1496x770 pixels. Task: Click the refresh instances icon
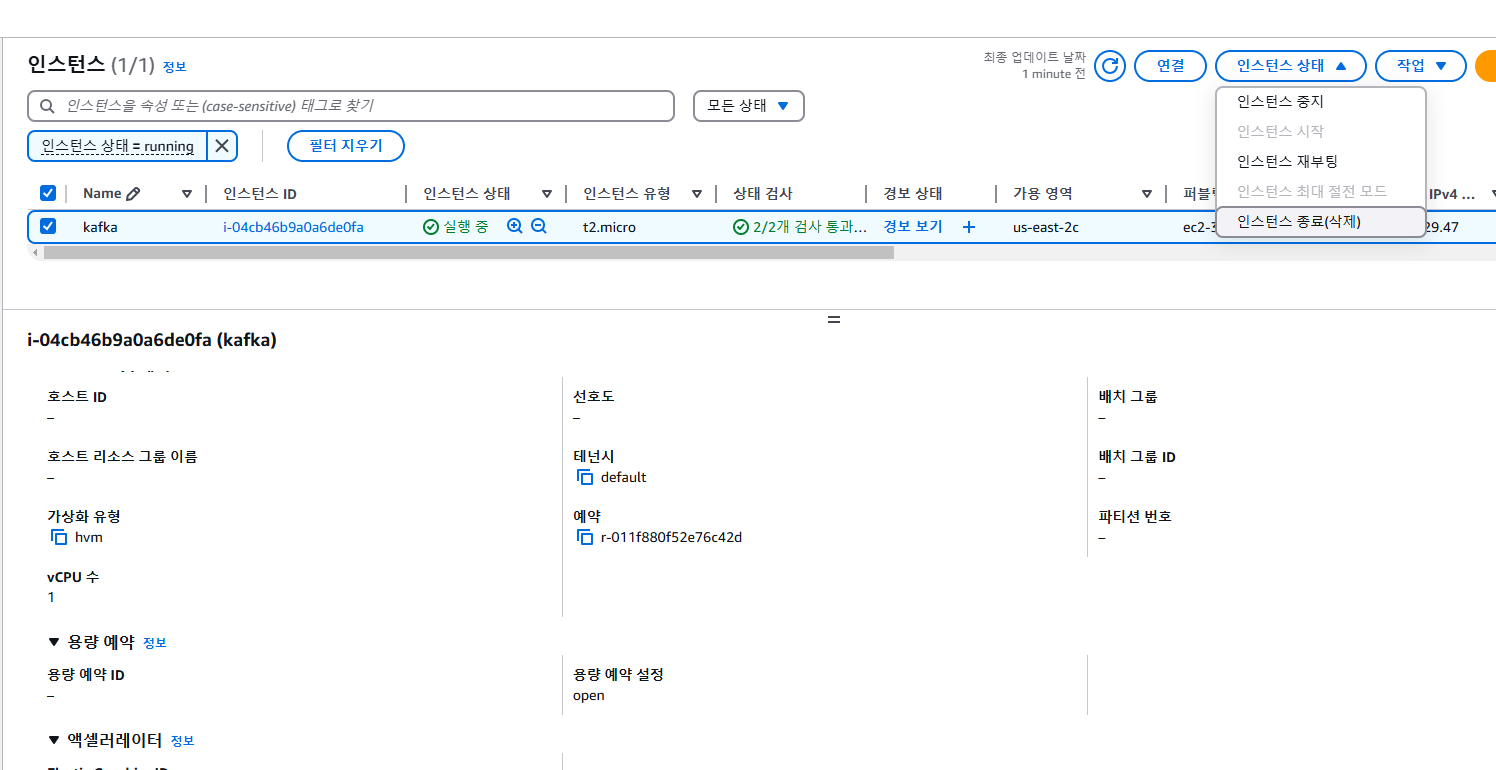1109,66
